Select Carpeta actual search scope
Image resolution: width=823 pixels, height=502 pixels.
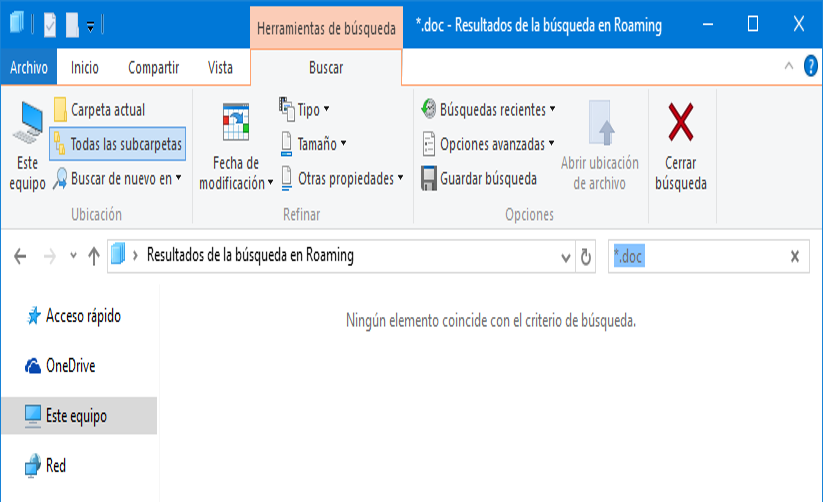100,110
